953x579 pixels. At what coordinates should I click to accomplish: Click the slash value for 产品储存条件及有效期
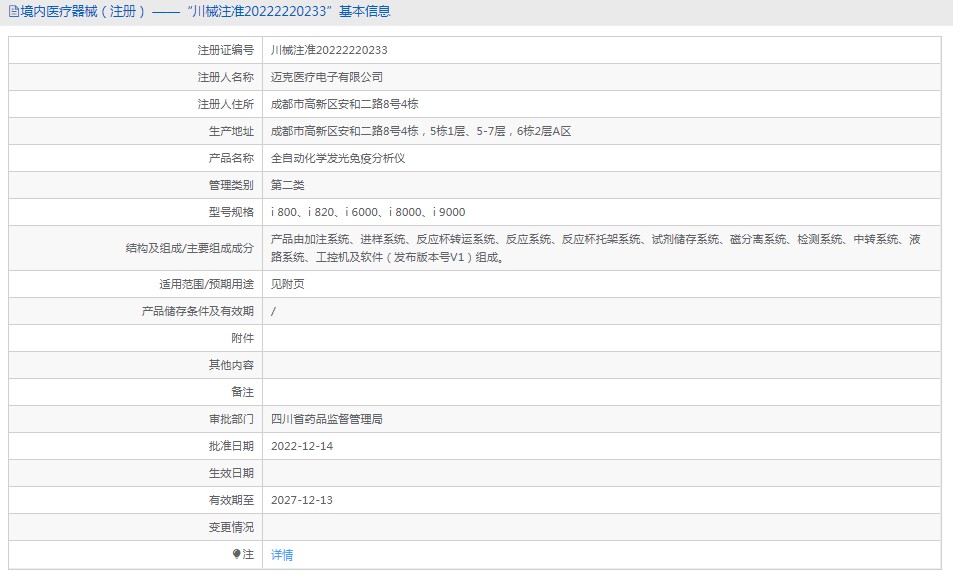tap(273, 311)
